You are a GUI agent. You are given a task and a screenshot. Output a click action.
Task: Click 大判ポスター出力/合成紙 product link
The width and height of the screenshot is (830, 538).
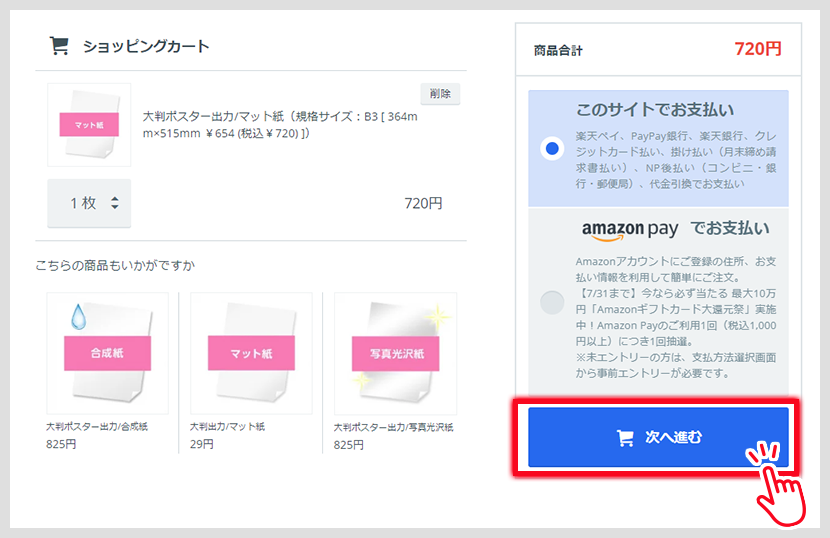(x=97, y=427)
